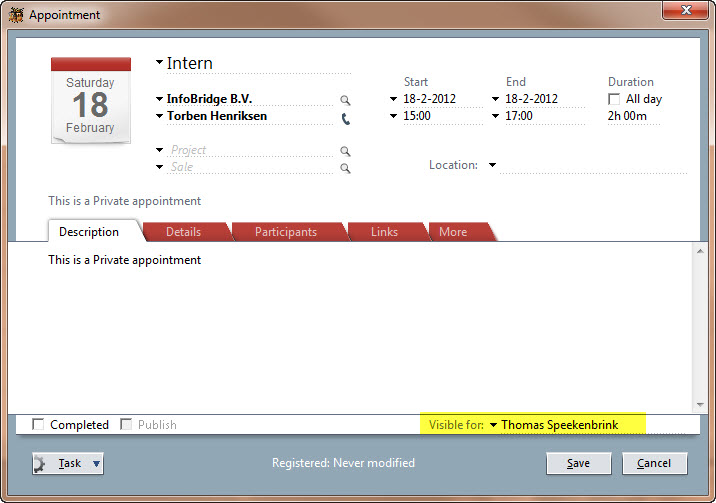Open the Task button dropdown arrow
The width and height of the screenshot is (716, 503).
[x=96, y=464]
